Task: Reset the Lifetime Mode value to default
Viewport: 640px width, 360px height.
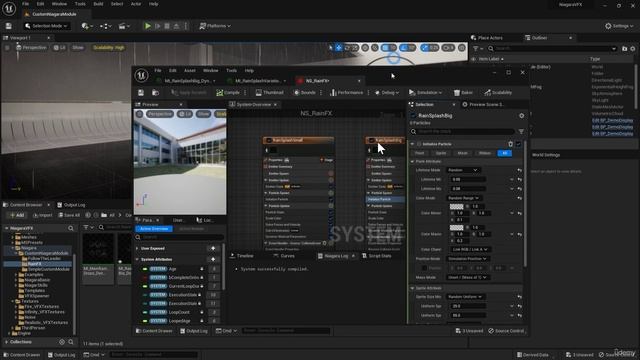Action: [x=519, y=170]
